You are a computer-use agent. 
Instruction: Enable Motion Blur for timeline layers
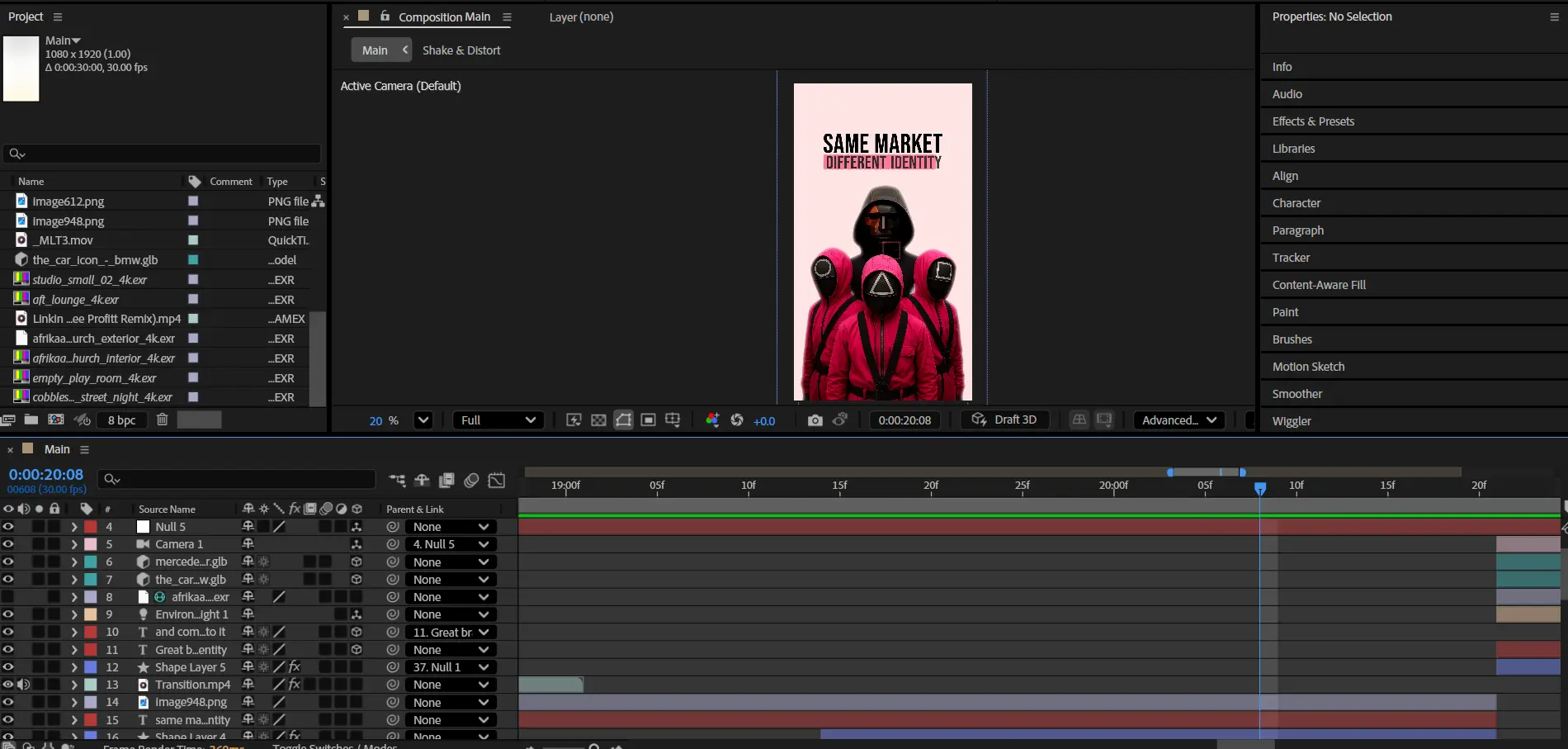(471, 480)
